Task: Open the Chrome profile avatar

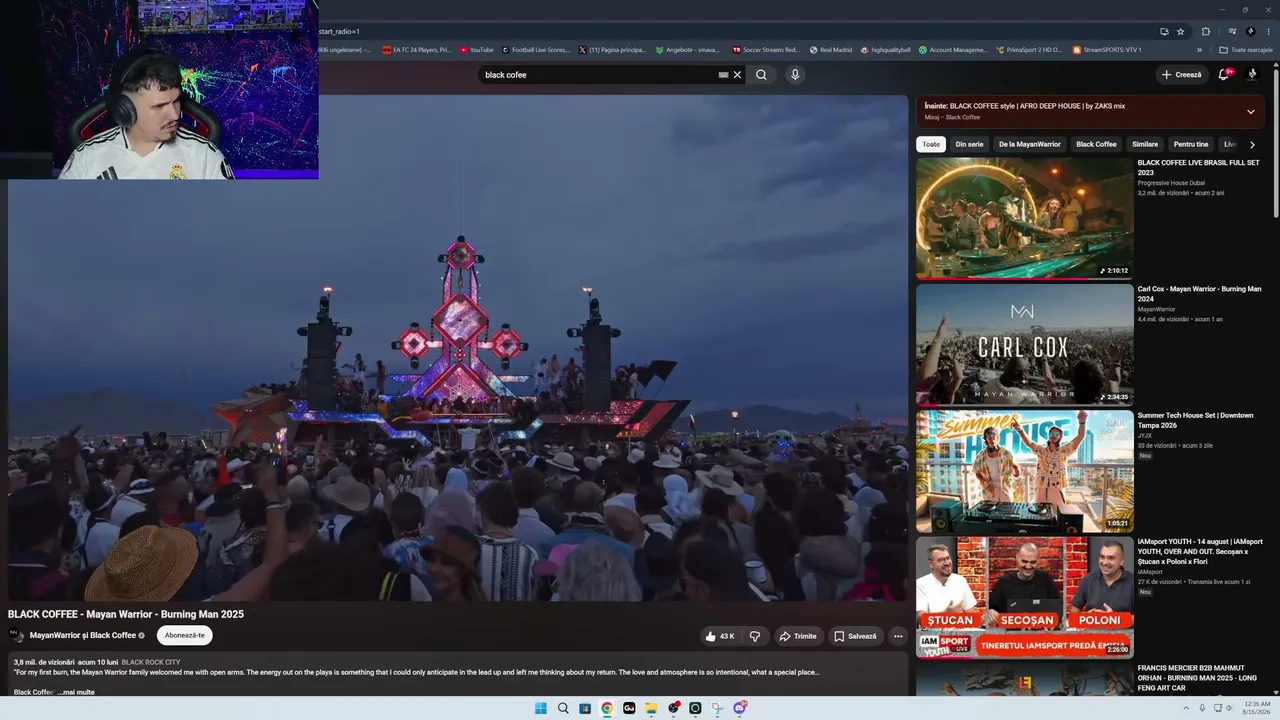Action: pyautogui.click(x=1250, y=31)
